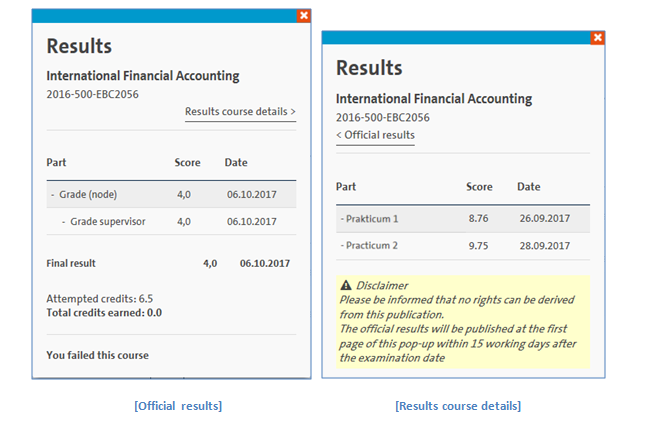Image resolution: width=645 pixels, height=422 pixels.
Task: Click the date 28.09.2017
Action: [545, 246]
